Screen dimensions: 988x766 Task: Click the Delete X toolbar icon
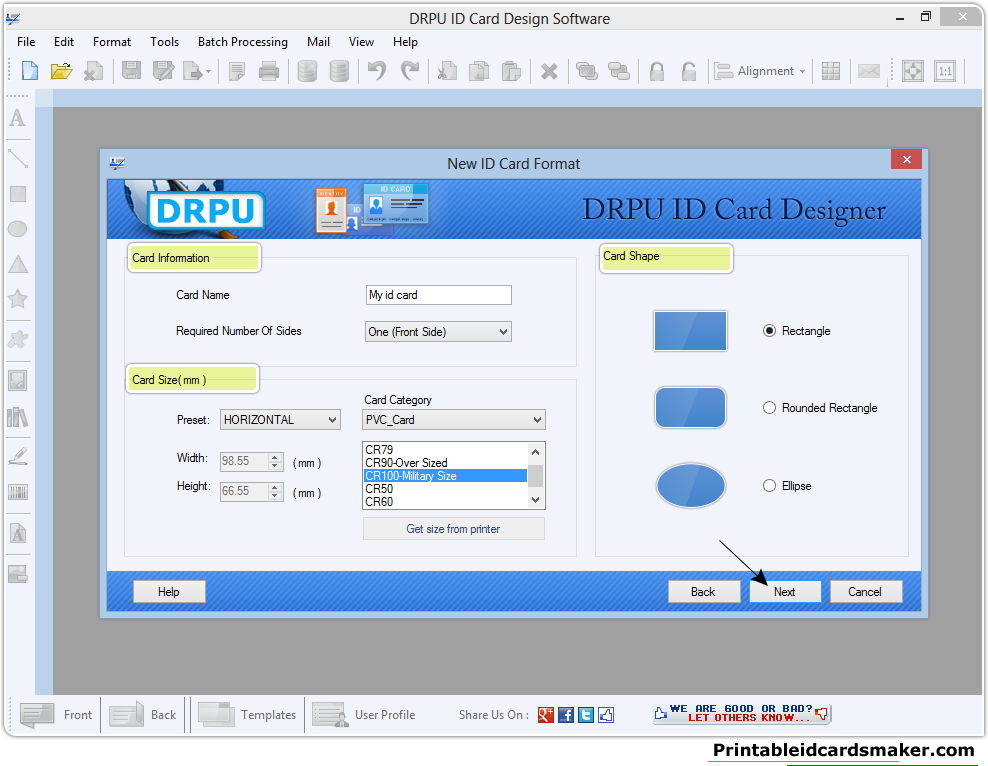(549, 71)
